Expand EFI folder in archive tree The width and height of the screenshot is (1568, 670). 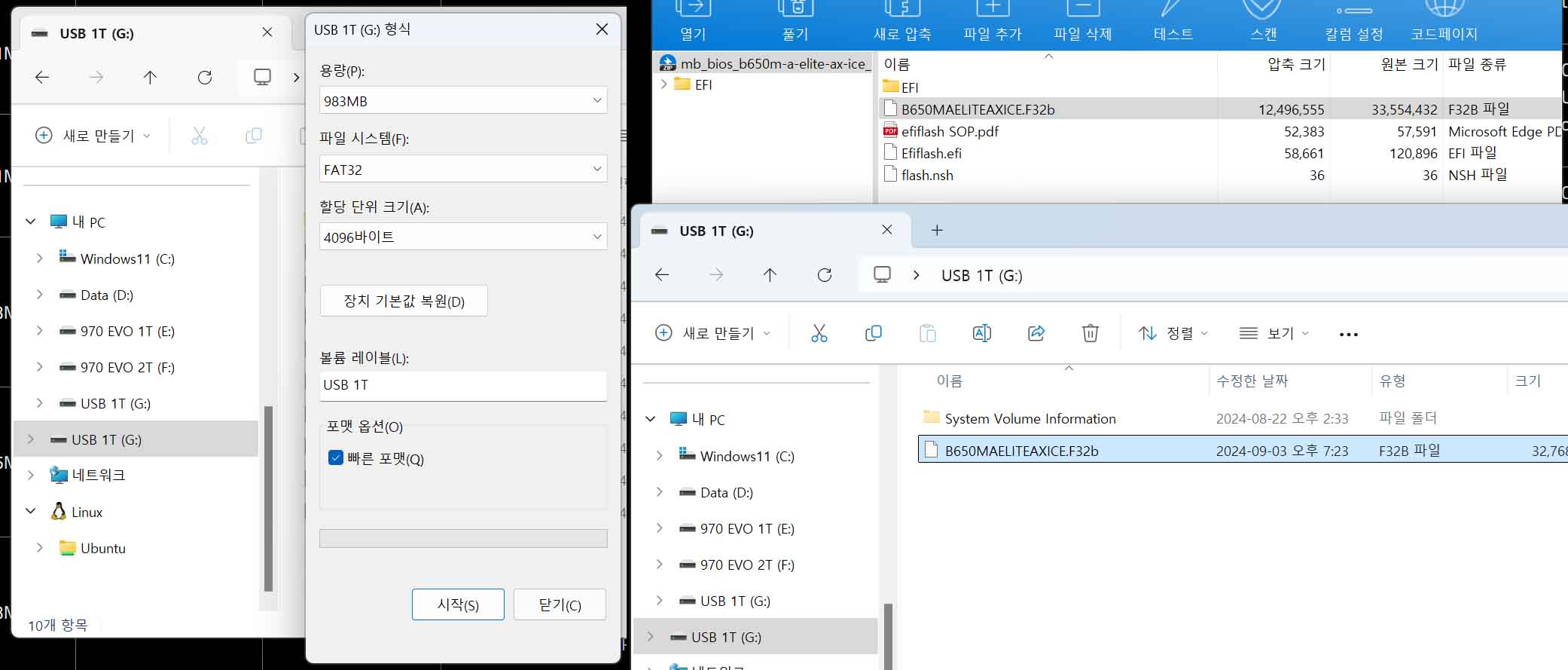coord(664,84)
